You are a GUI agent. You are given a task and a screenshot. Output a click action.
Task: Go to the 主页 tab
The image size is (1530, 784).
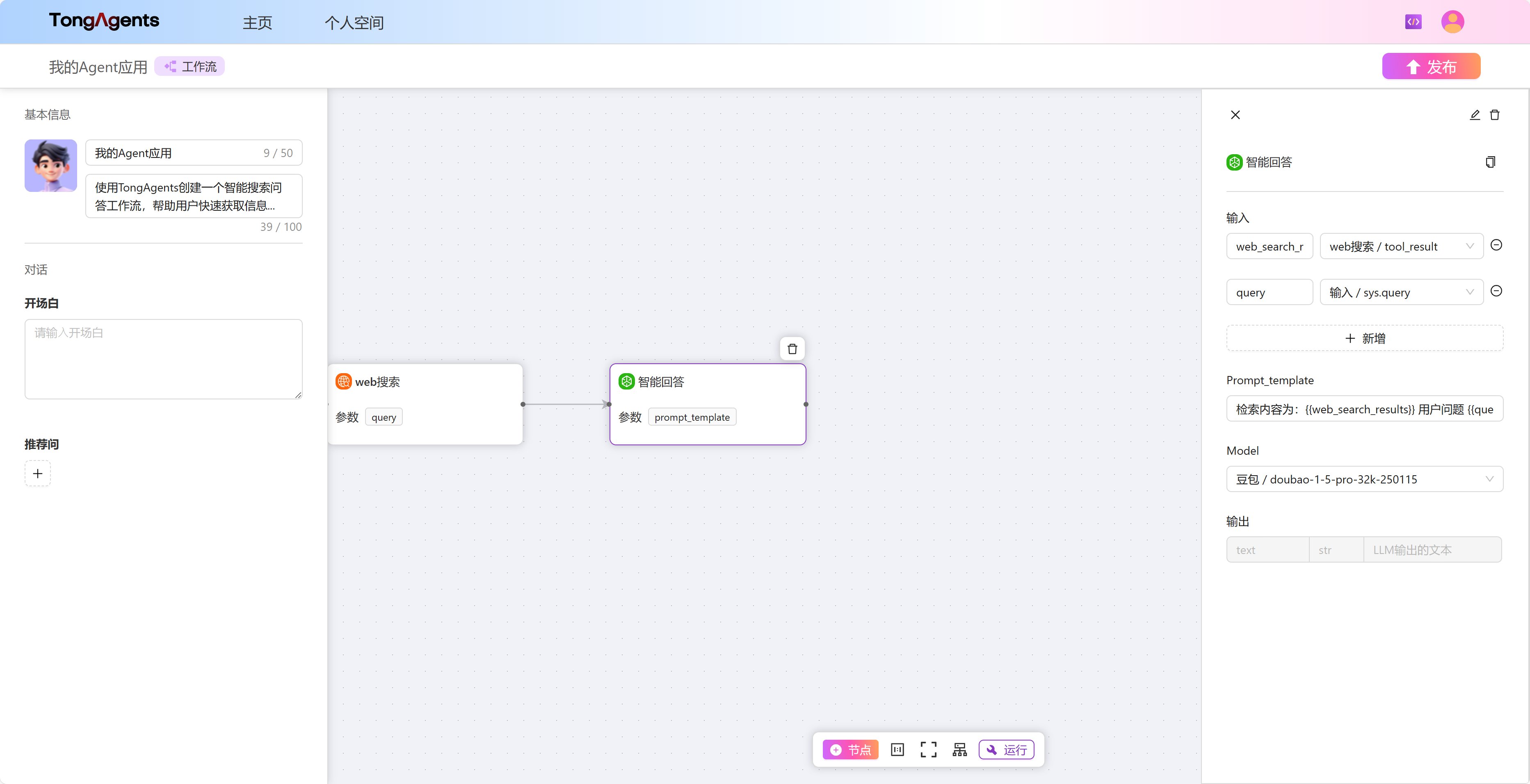click(x=257, y=23)
